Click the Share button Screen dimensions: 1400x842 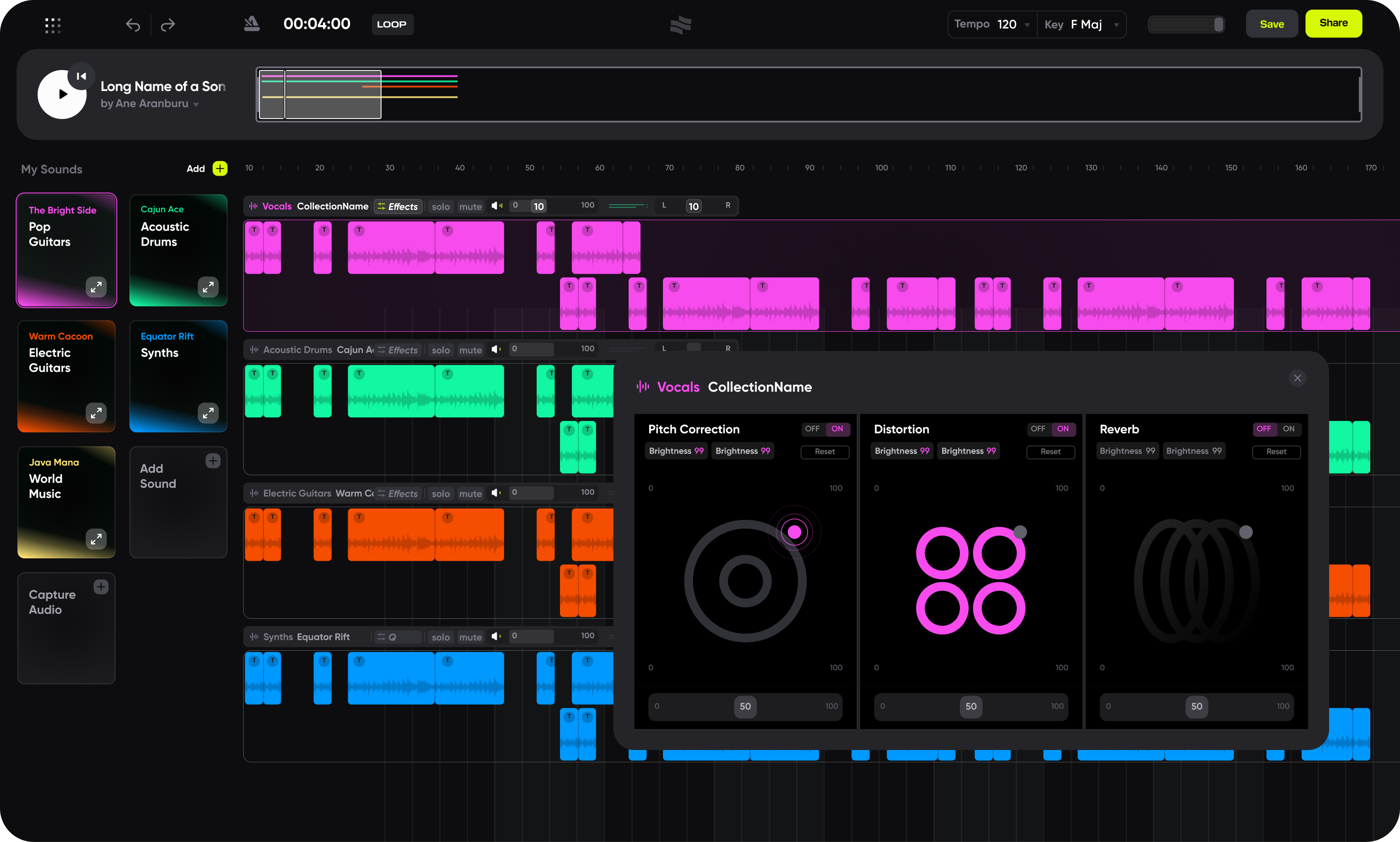pyautogui.click(x=1333, y=23)
